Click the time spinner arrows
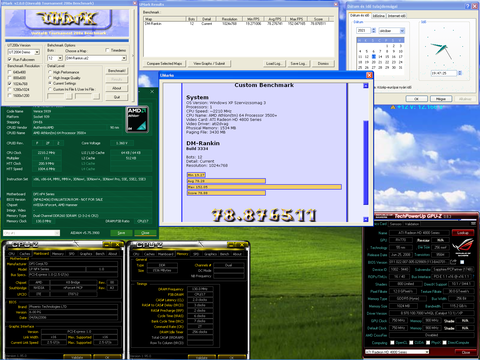This screenshot has width=480, height=360. pos(460,73)
